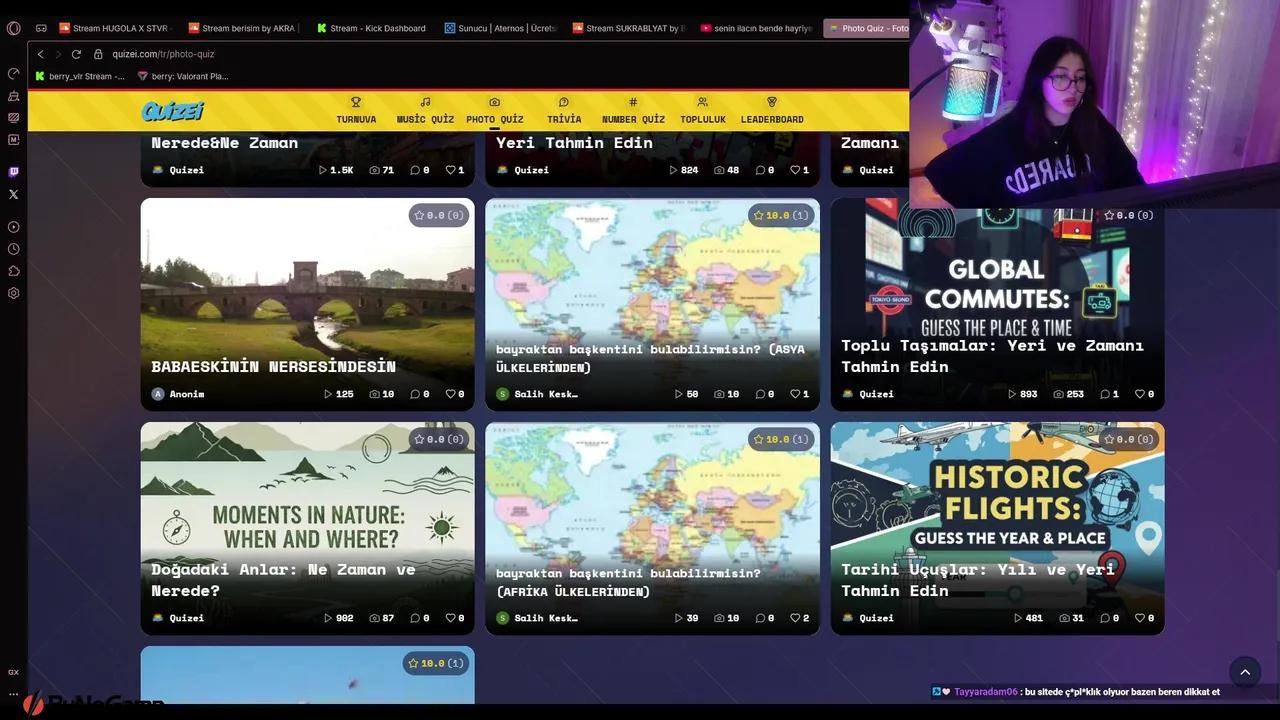Open the Leaderboard page
The height and width of the screenshot is (720, 1280).
[x=771, y=110]
